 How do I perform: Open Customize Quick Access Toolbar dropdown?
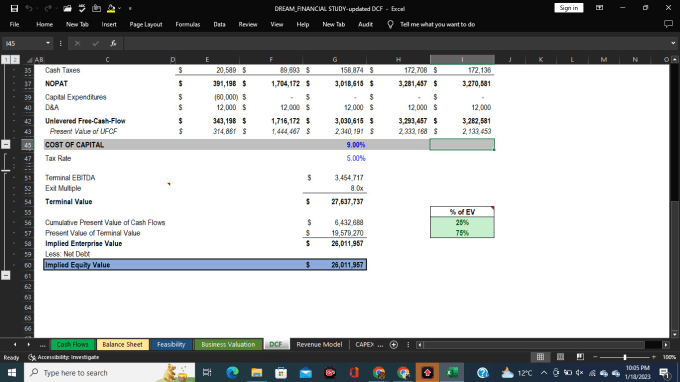[x=130, y=9]
